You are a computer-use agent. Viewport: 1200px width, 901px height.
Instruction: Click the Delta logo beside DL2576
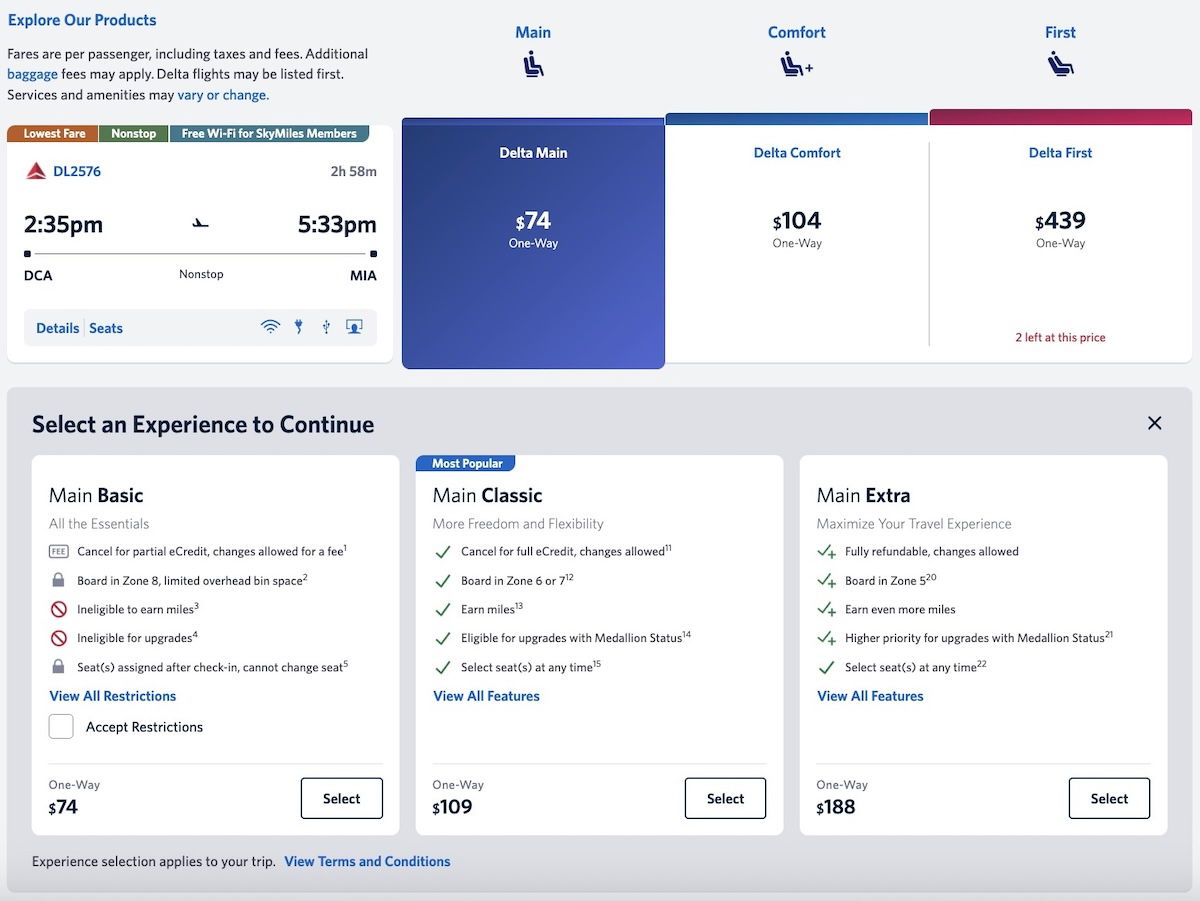36,171
